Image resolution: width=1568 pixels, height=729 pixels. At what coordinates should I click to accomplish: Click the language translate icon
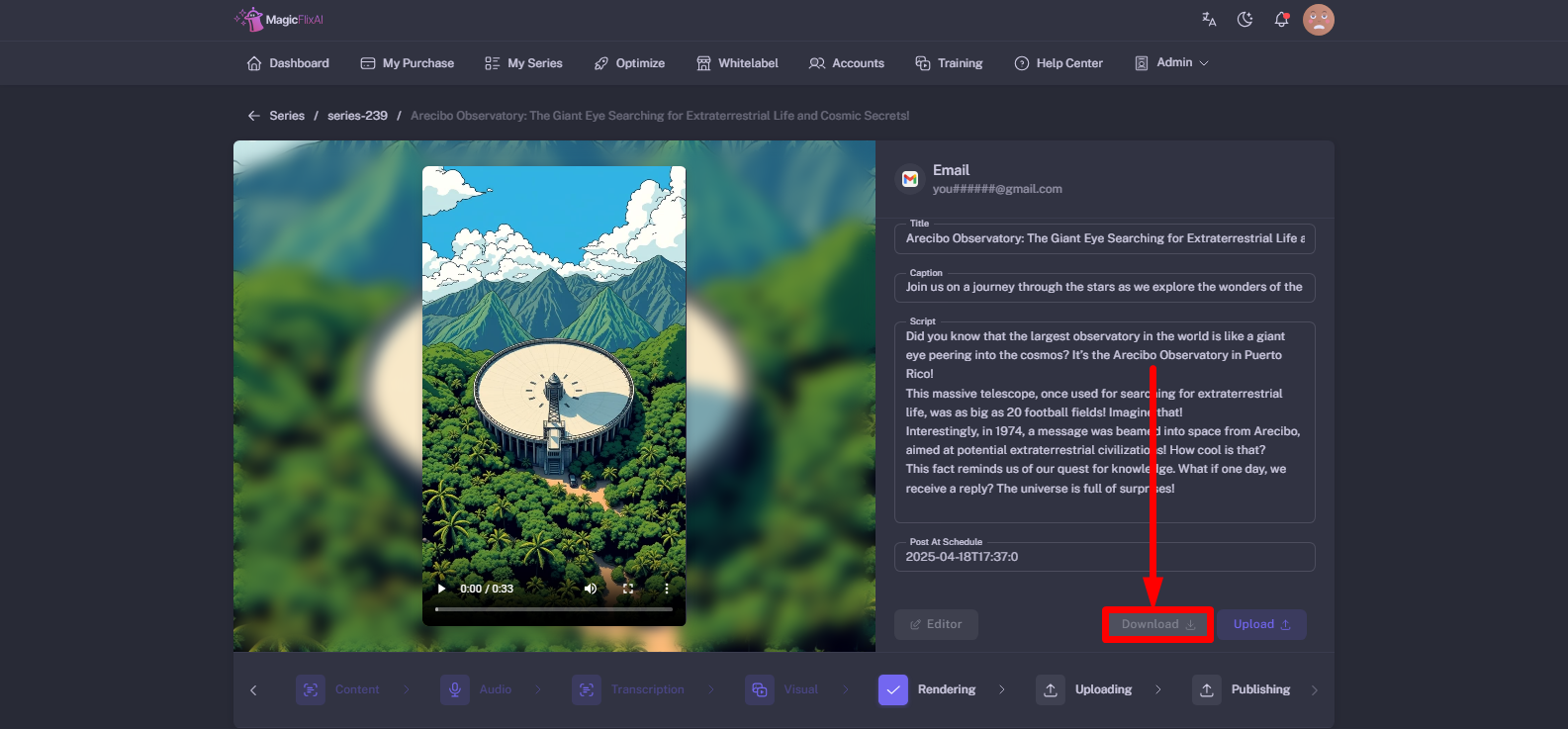[x=1209, y=19]
